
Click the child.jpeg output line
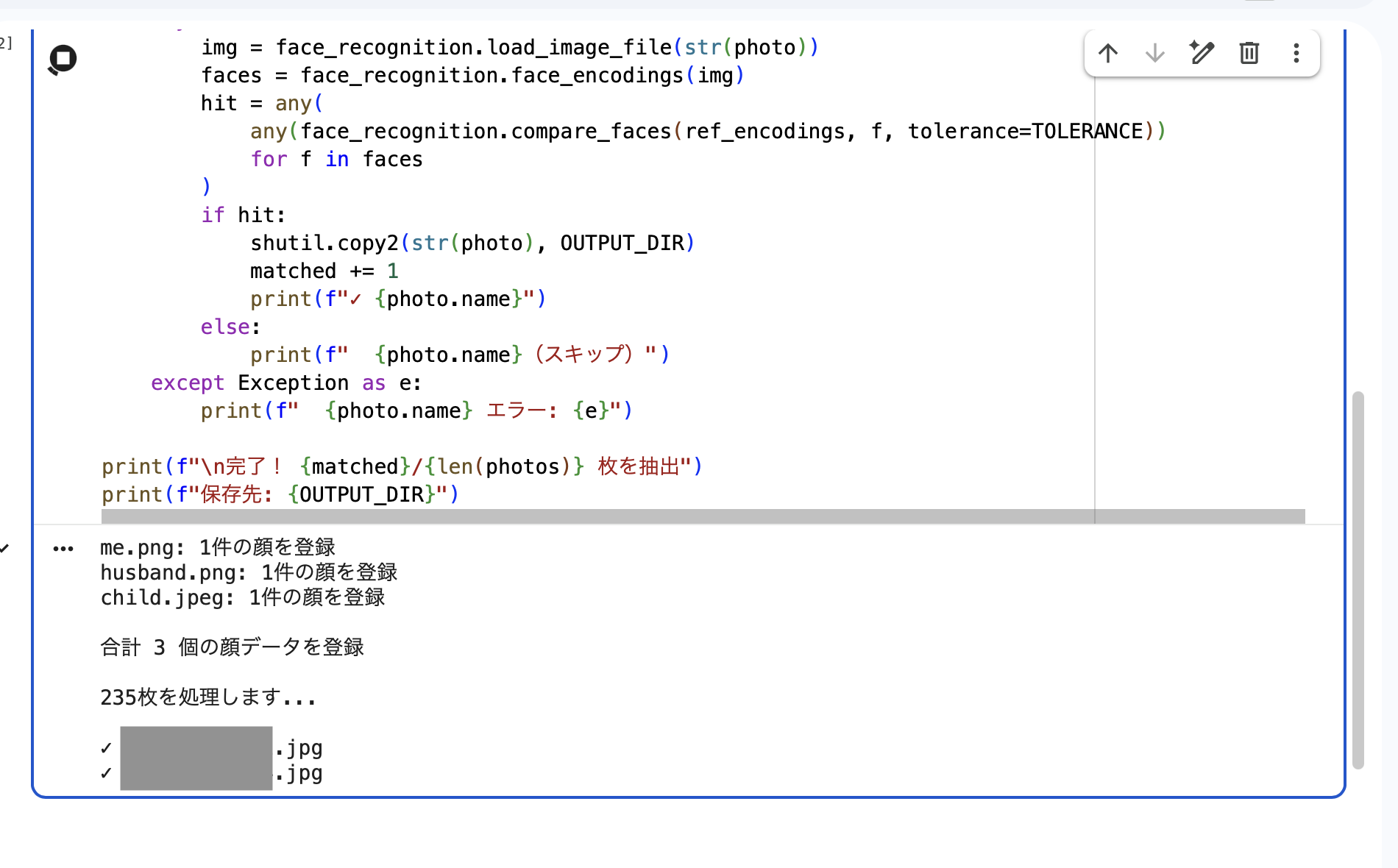coord(242,597)
